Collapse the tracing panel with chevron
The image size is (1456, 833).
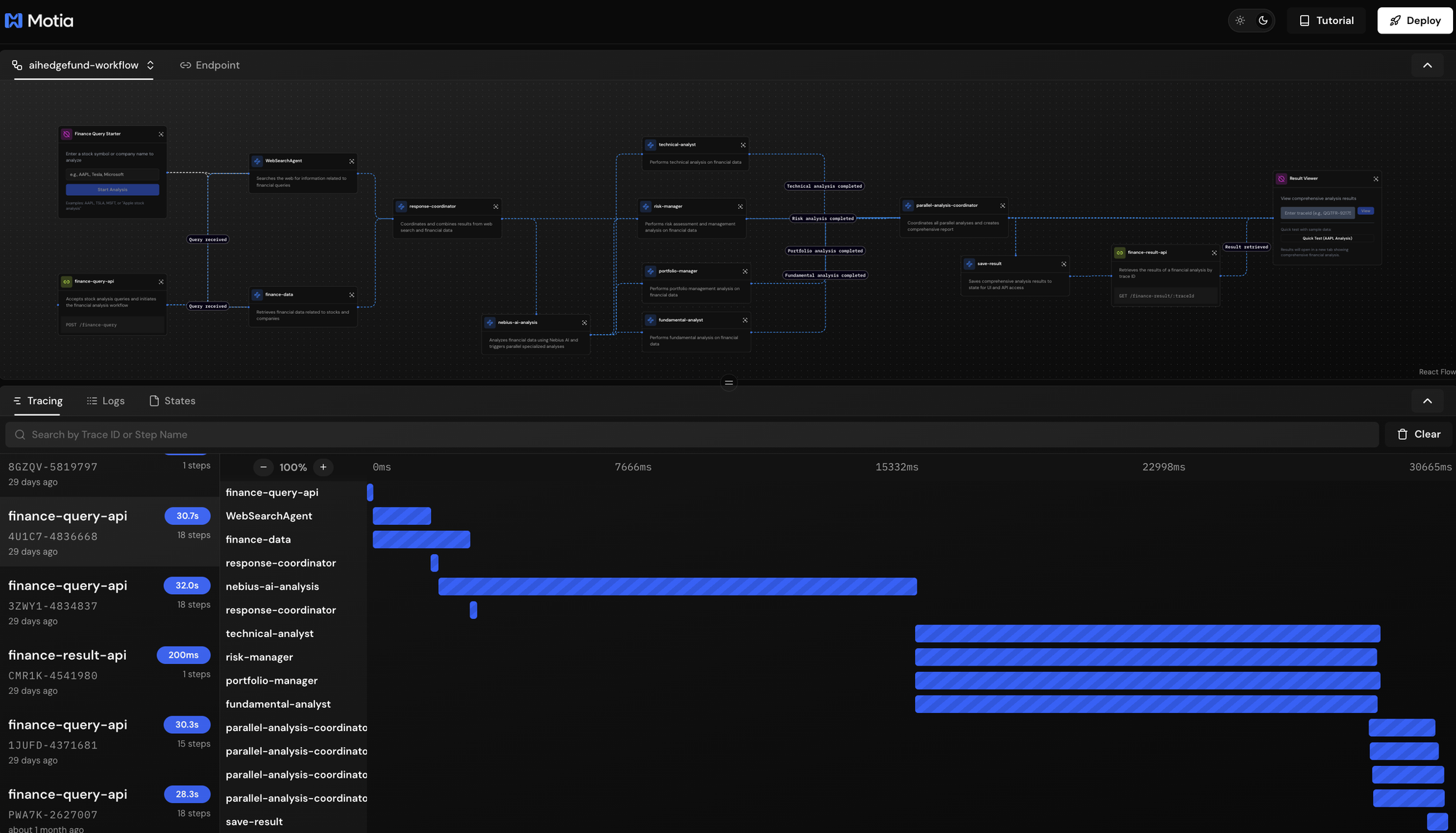(1427, 401)
